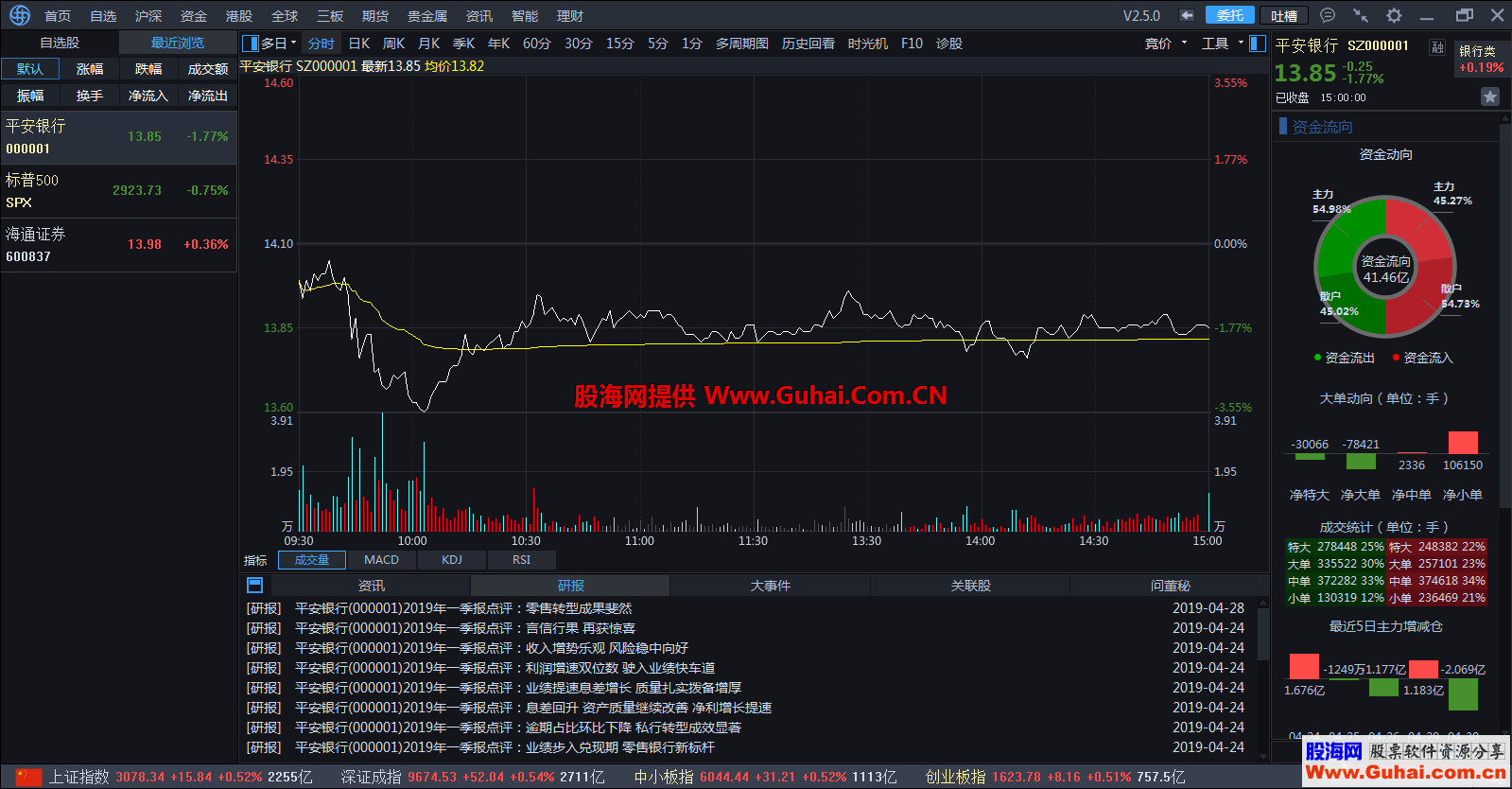
Task: Open F10 company info
Action: coord(912,44)
